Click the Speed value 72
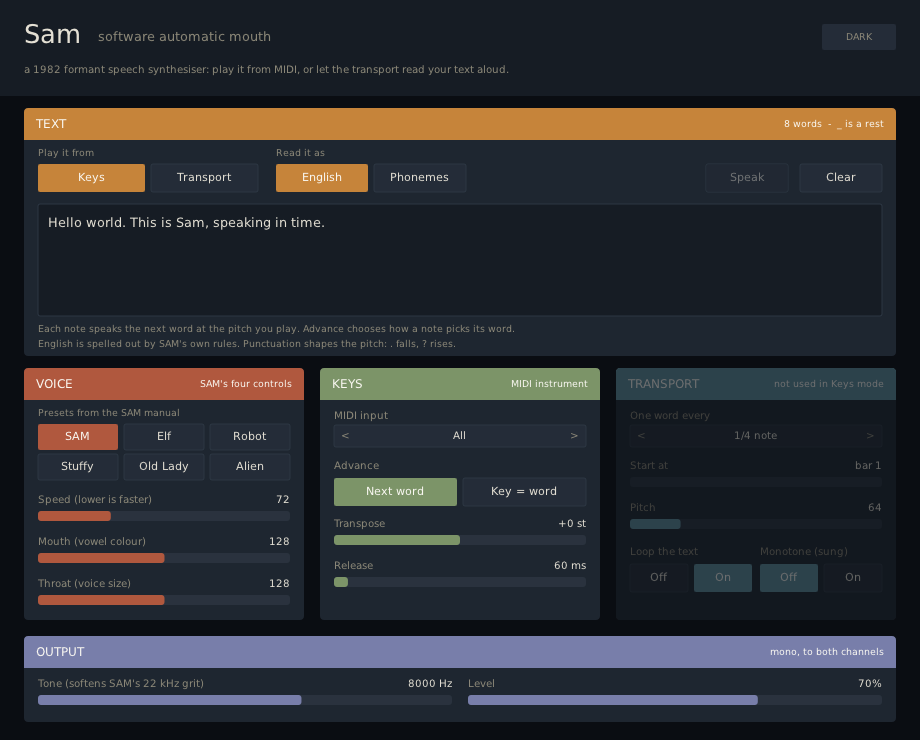 click(x=283, y=499)
